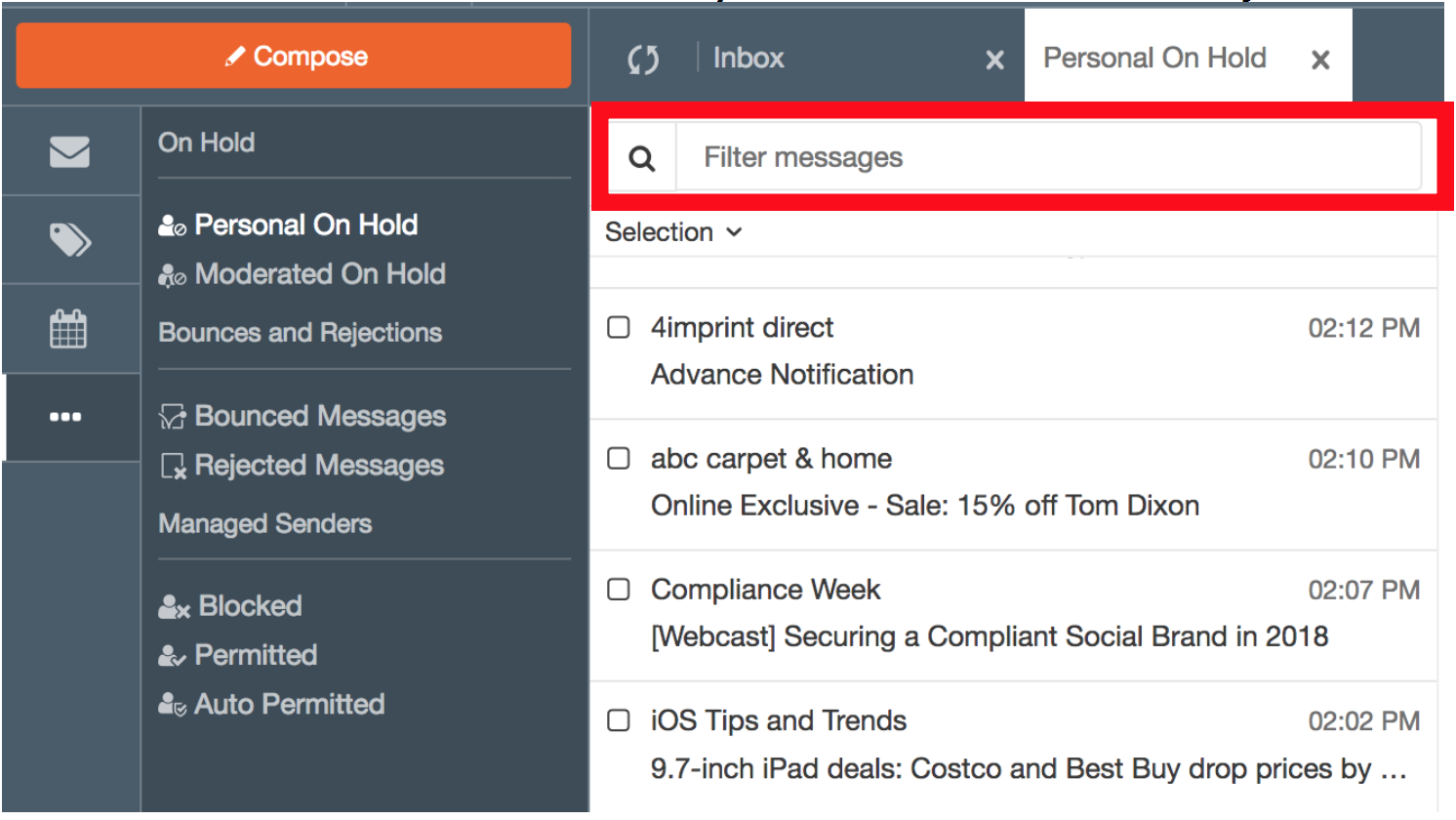The height and width of the screenshot is (820, 1456).
Task: Close the Personal On Hold tab
Action: pyautogui.click(x=1320, y=61)
